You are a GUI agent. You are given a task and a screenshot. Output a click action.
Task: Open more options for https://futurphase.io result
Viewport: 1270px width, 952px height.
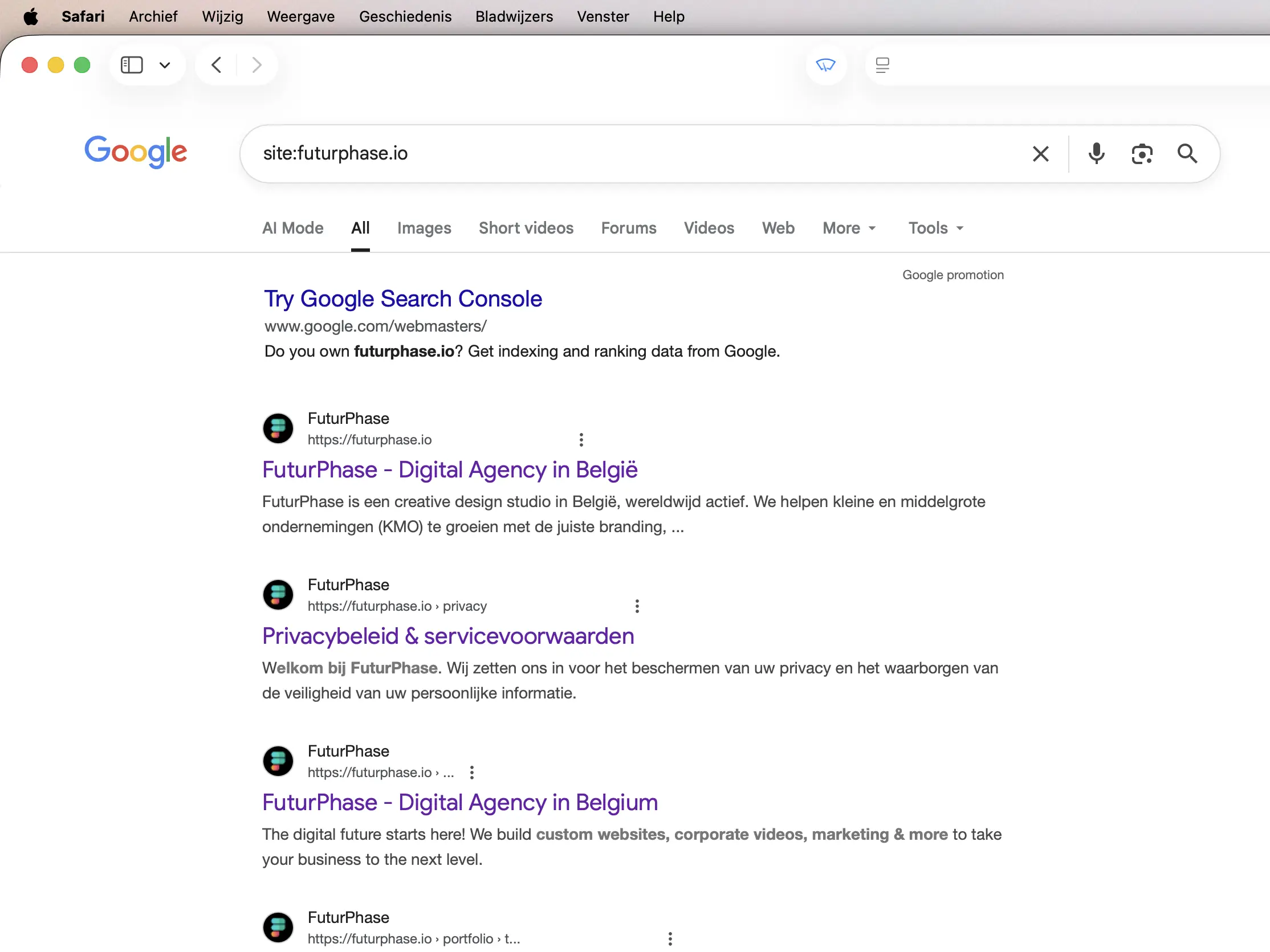click(x=581, y=440)
